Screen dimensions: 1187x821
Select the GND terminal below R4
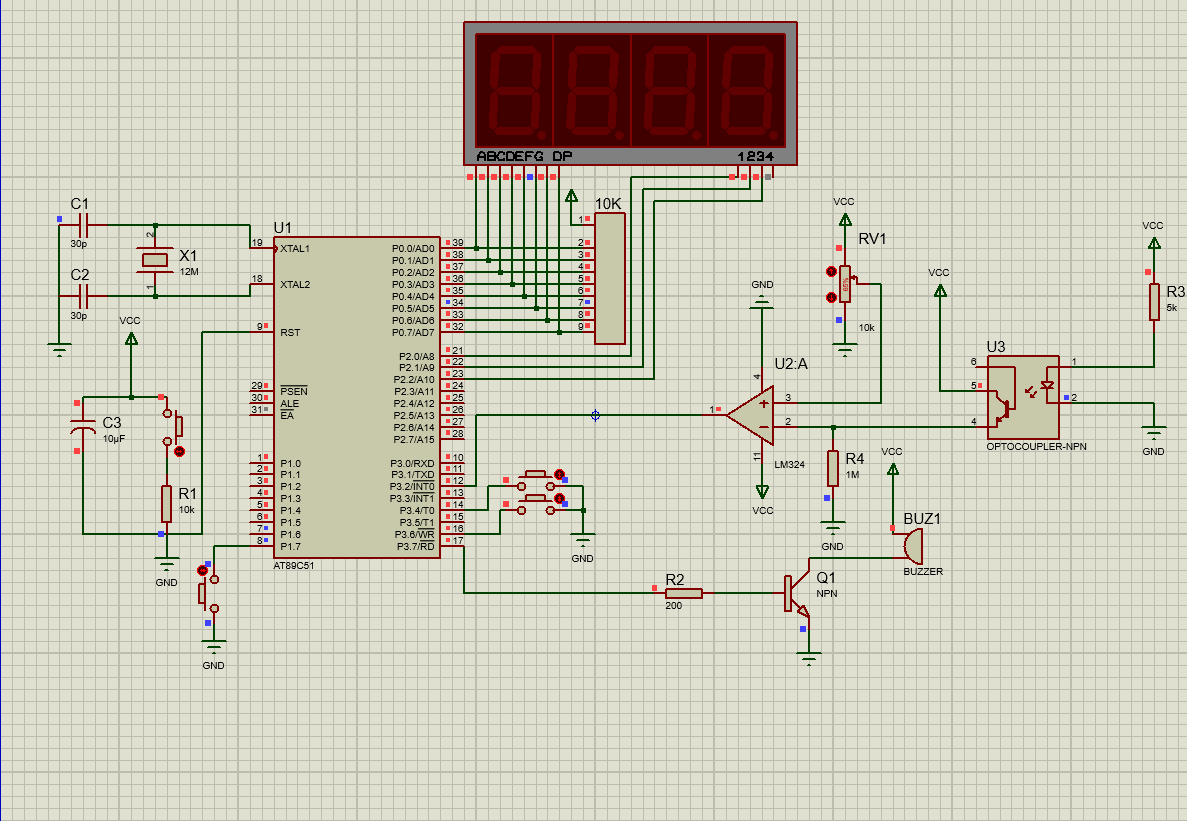[833, 528]
